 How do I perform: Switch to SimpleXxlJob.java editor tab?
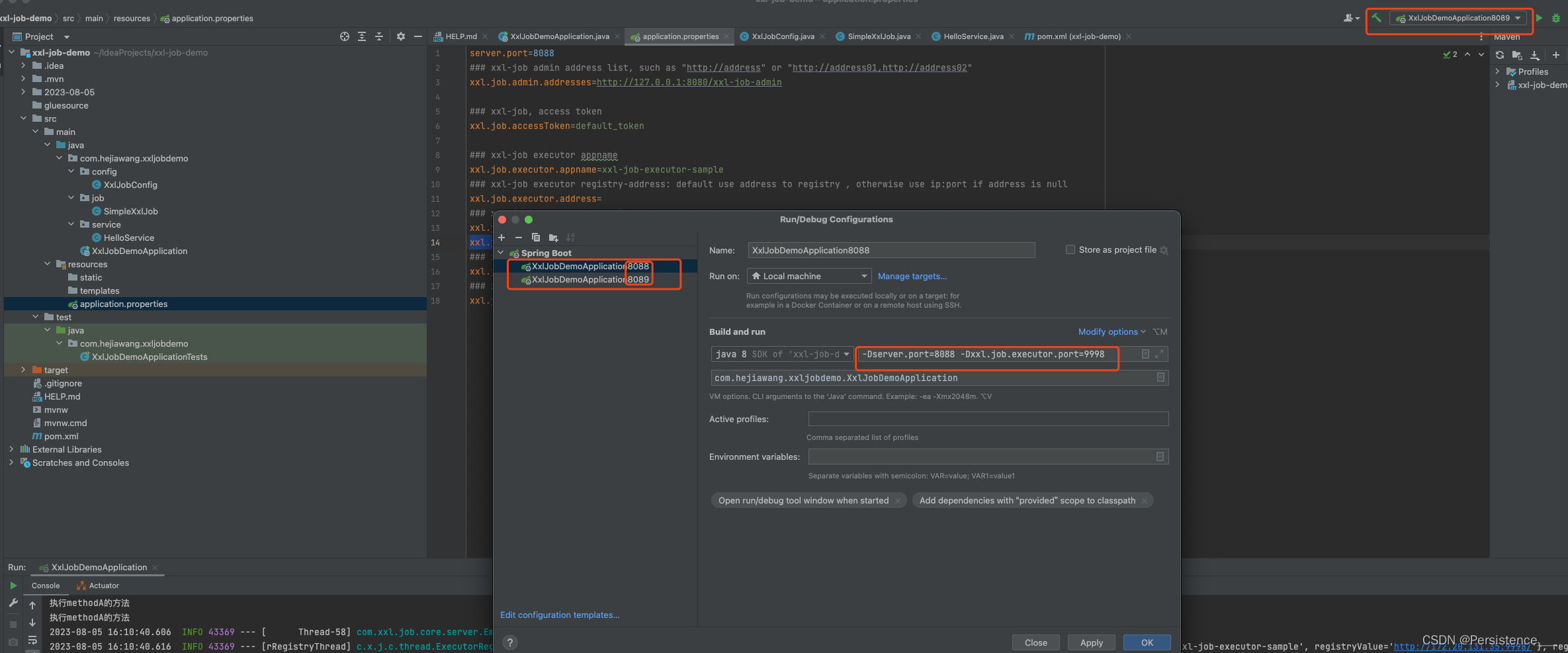(879, 36)
